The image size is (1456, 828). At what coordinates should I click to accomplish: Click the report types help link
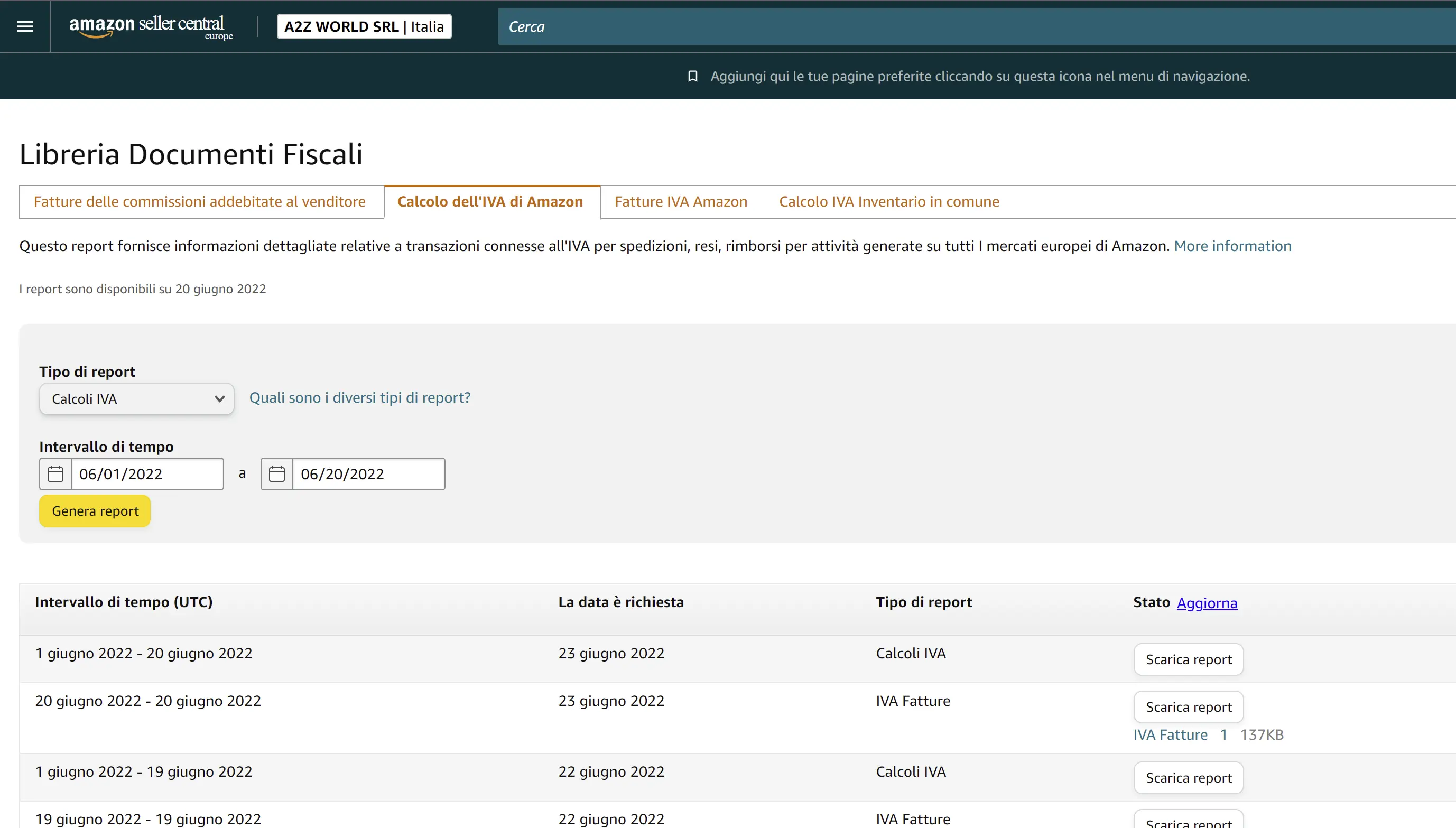coord(359,397)
